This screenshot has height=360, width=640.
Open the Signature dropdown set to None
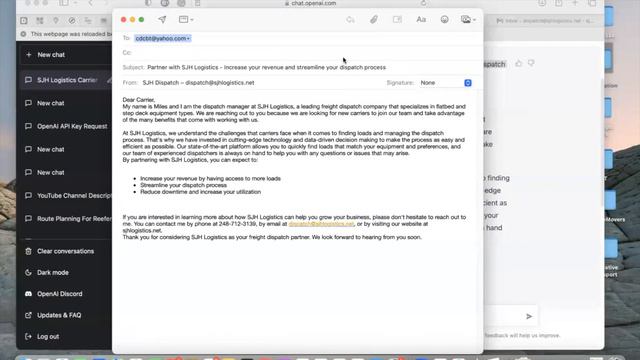[x=445, y=83]
